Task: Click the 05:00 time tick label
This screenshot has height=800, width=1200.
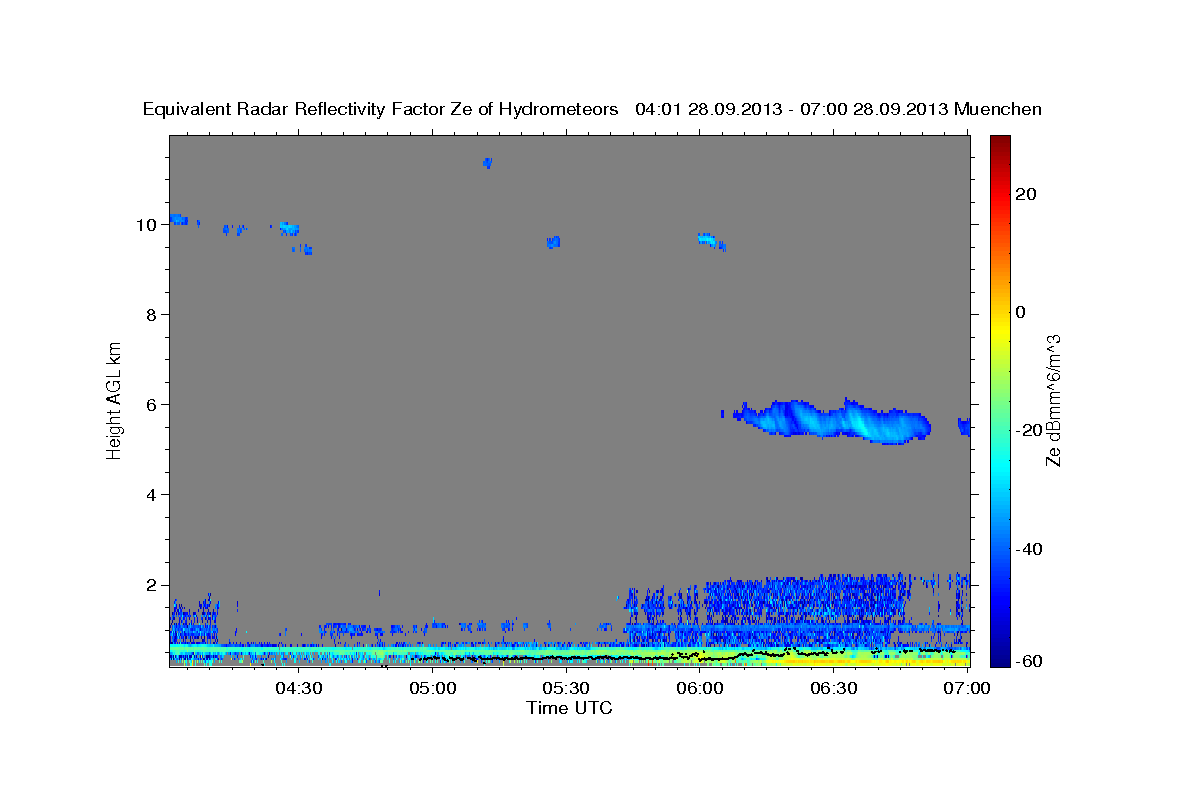Action: pos(433,688)
